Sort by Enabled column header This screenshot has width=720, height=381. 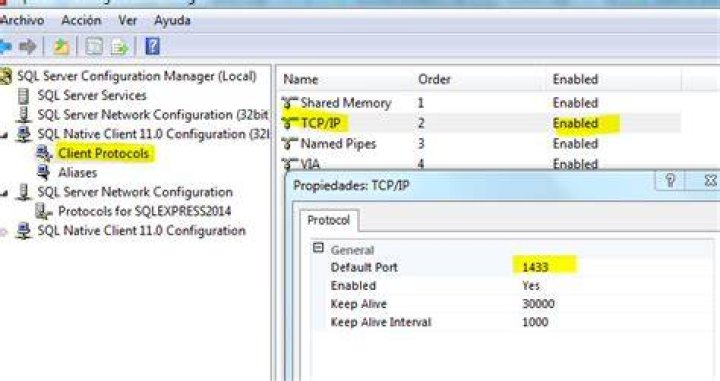614,79
